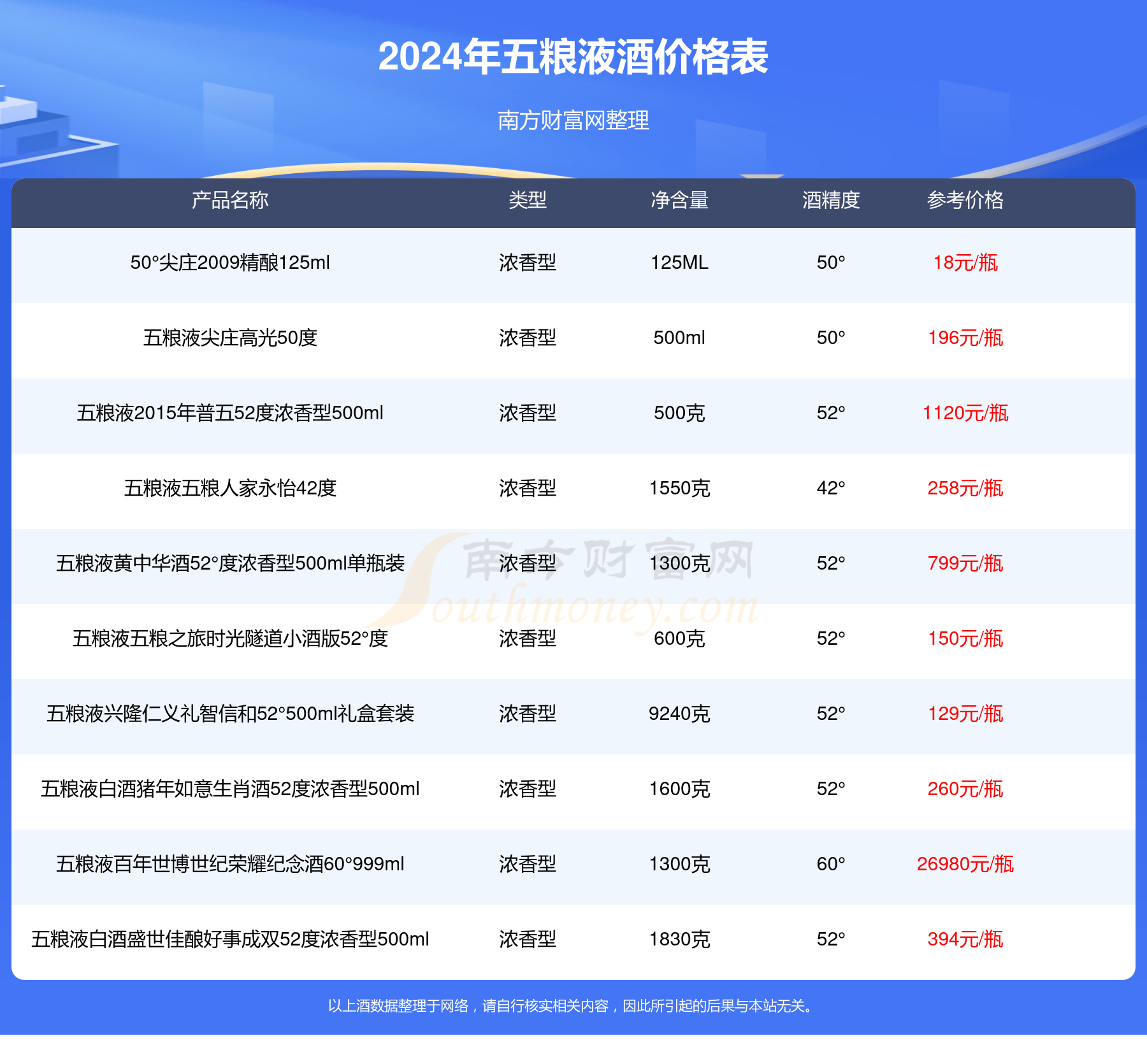Click the 500克 net content cell
Screen dimensions: 1147x1064
click(x=679, y=413)
